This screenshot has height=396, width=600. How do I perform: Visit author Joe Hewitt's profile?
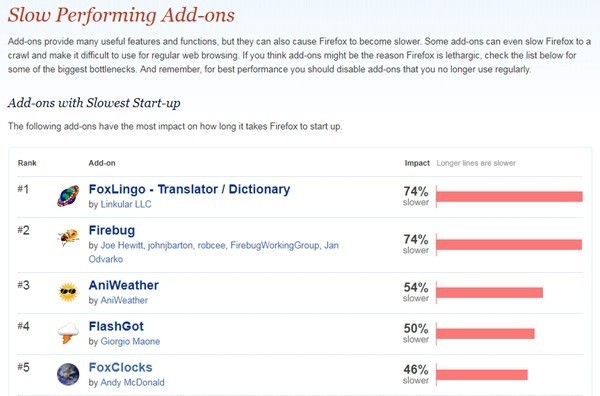(122, 245)
